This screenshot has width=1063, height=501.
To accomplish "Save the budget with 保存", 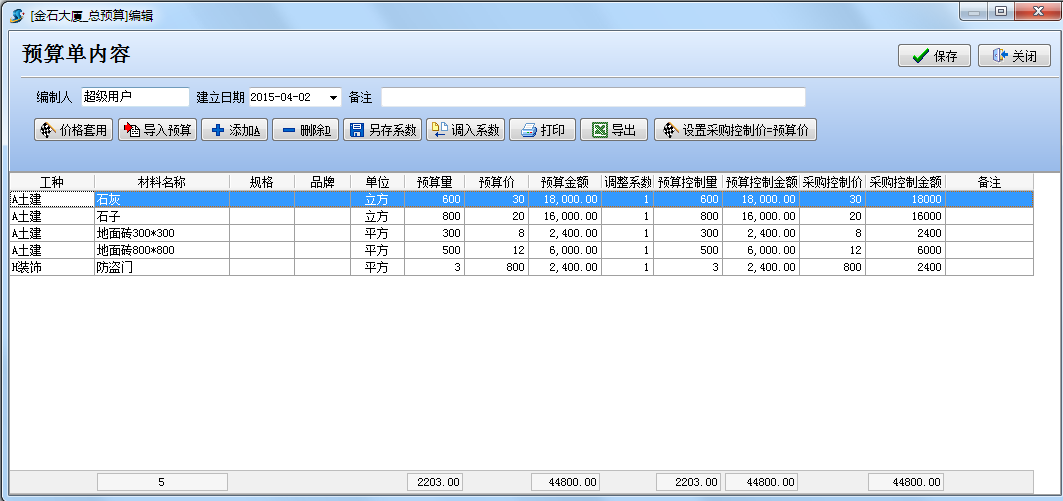I will 934,56.
